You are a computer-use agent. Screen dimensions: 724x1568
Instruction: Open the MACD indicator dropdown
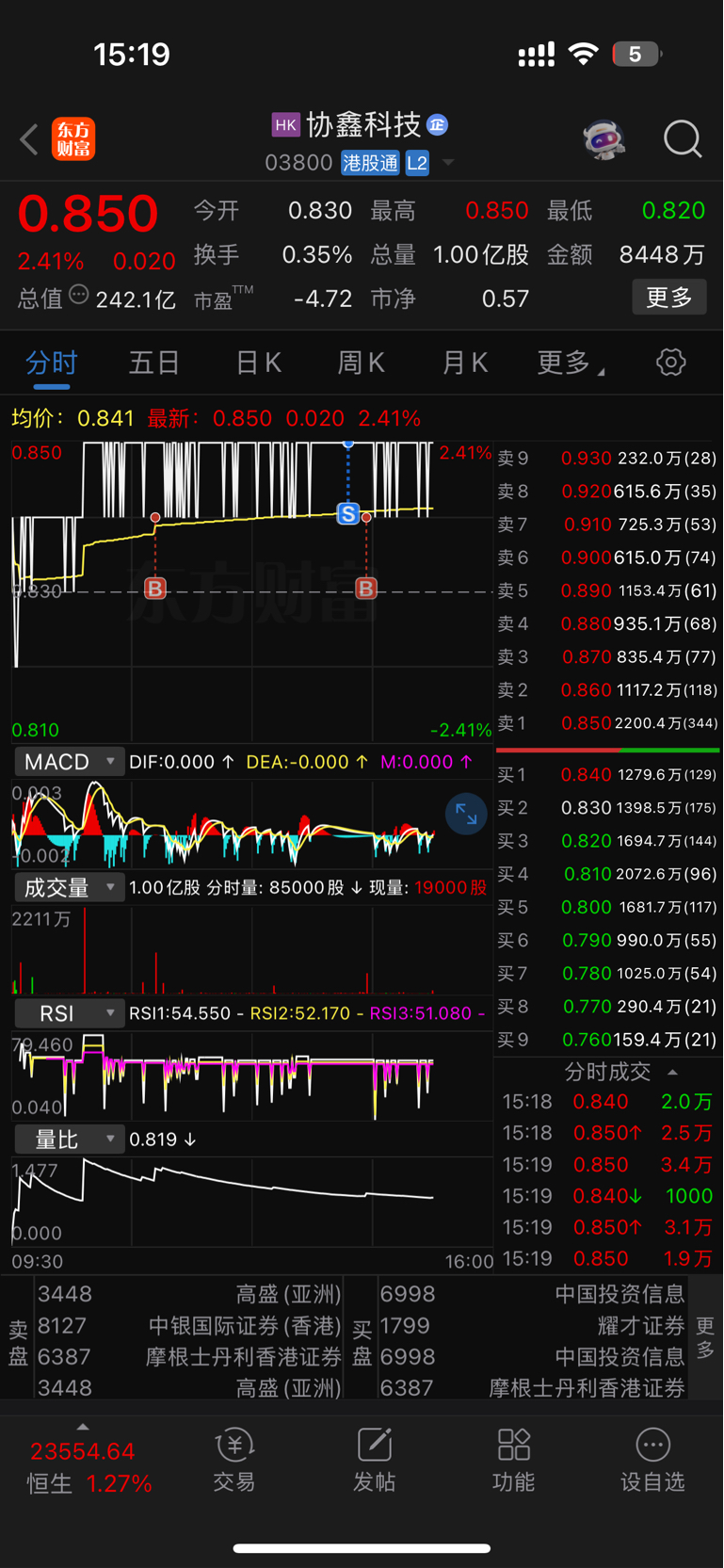(70, 761)
